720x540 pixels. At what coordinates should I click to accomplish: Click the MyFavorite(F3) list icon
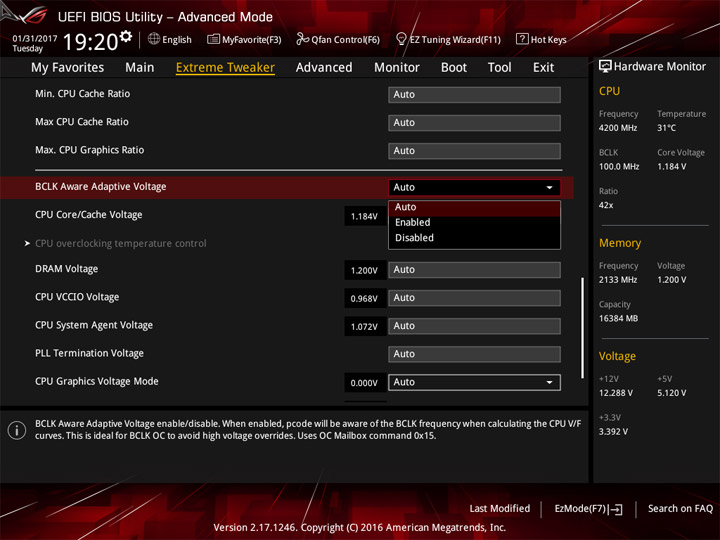click(x=213, y=39)
